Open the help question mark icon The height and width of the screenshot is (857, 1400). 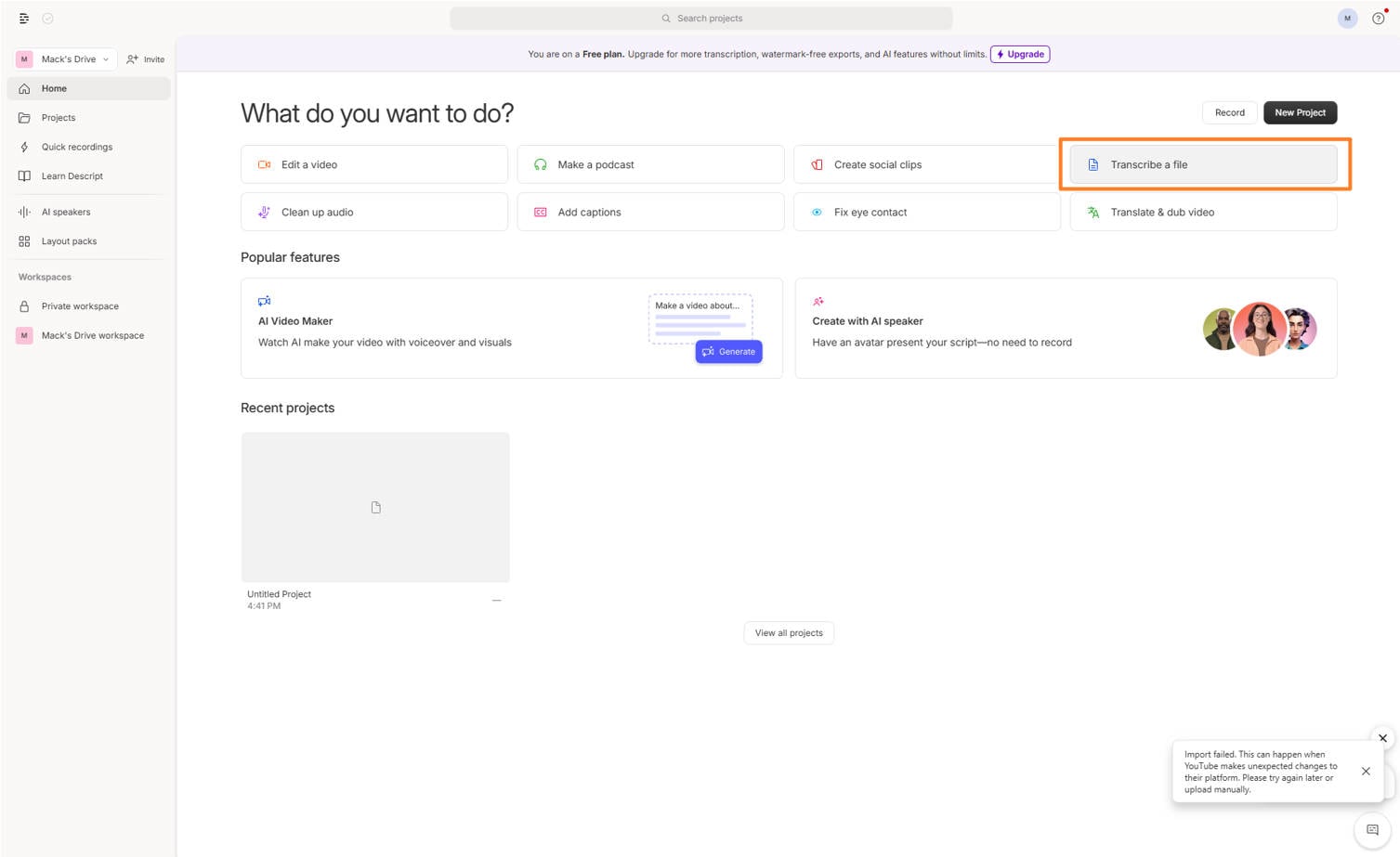(x=1378, y=19)
